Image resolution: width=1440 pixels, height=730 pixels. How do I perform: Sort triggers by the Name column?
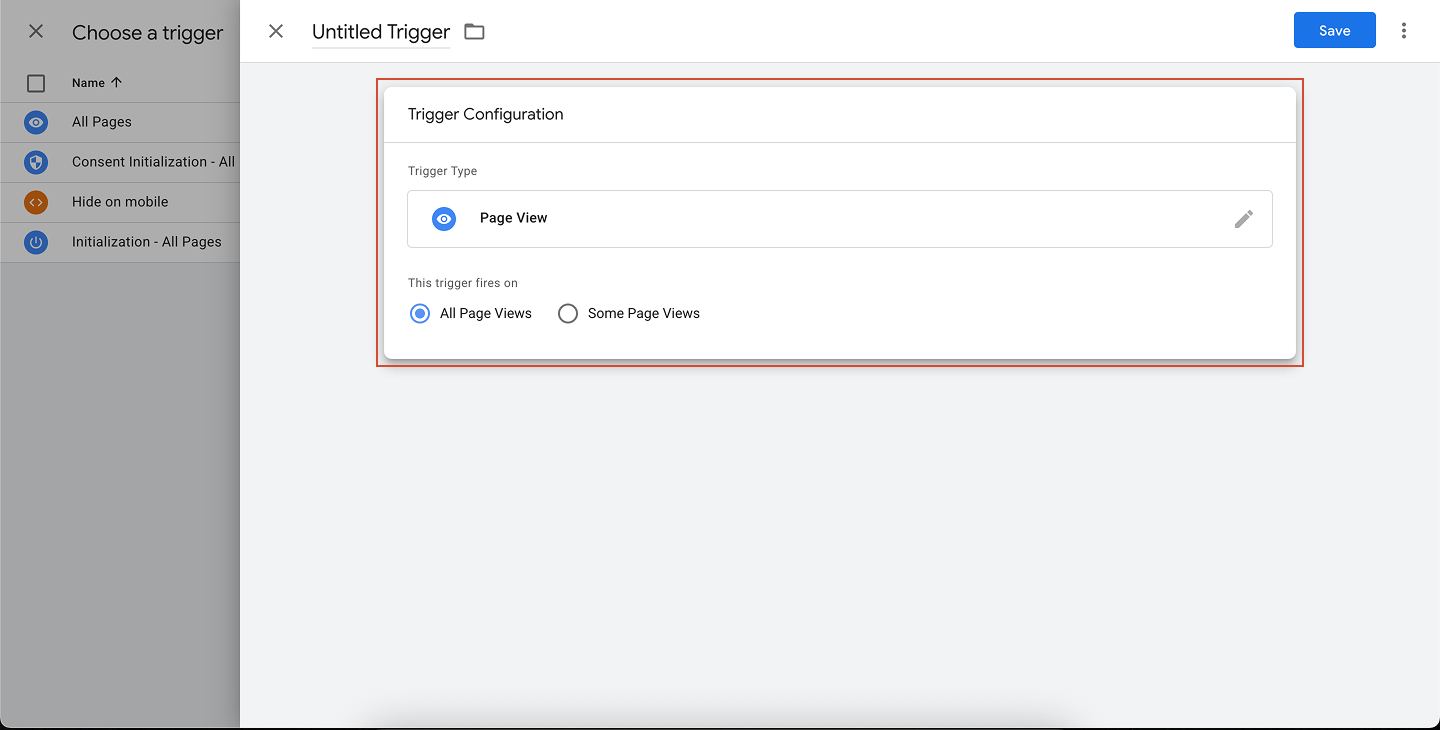coord(96,83)
